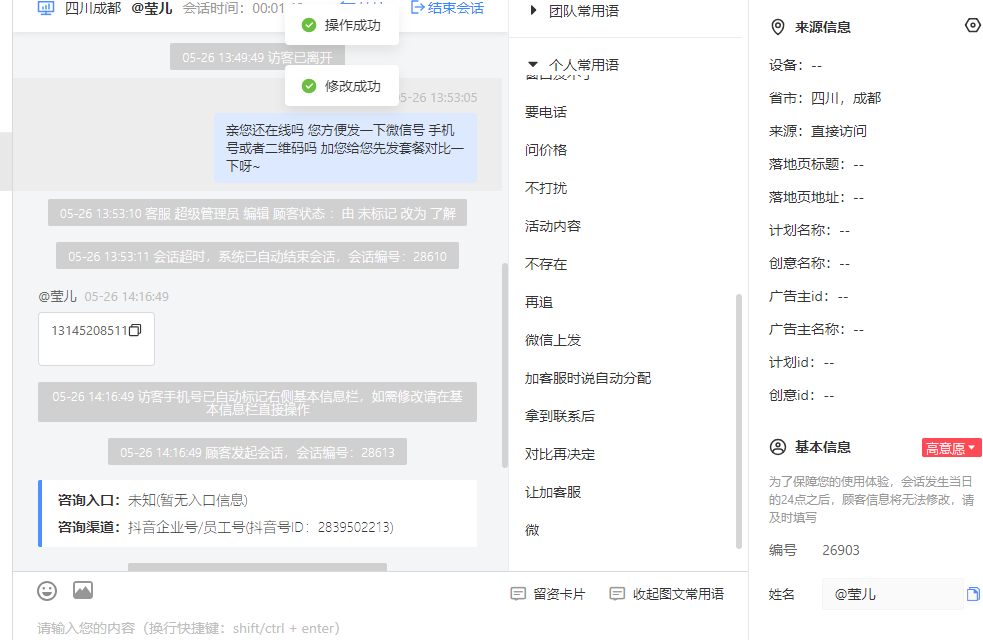Select the quick phrase 加客服时说自动分配
Viewport: 983px width, 640px height.
(x=588, y=378)
